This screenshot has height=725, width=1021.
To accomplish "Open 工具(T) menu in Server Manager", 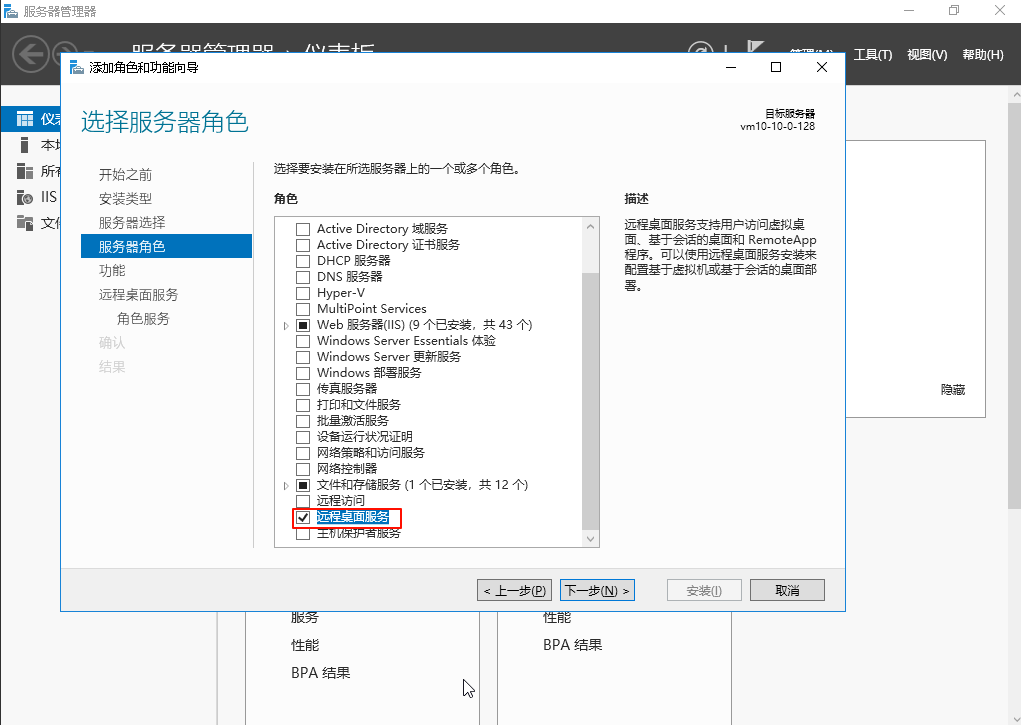I will tap(873, 55).
